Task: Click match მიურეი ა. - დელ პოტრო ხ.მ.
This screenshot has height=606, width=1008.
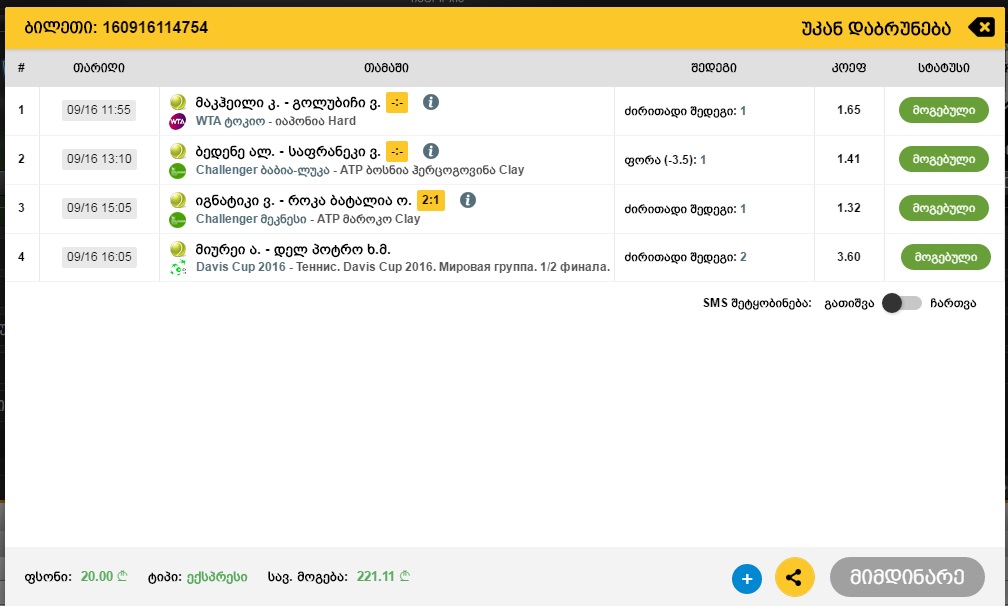Action: pos(292,249)
